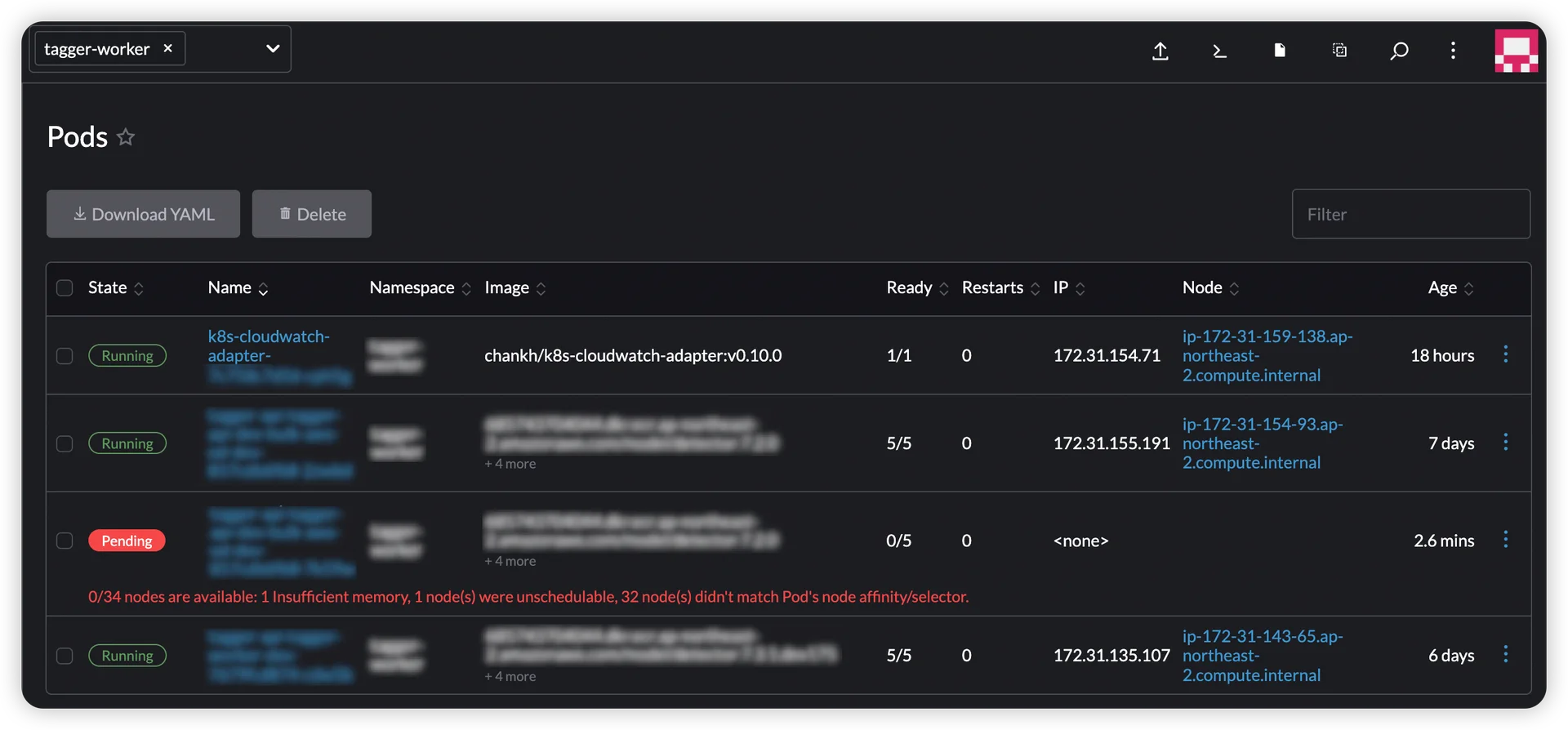Check the k8s-cloudwatch-adapter pod row checkbox

[x=65, y=356]
